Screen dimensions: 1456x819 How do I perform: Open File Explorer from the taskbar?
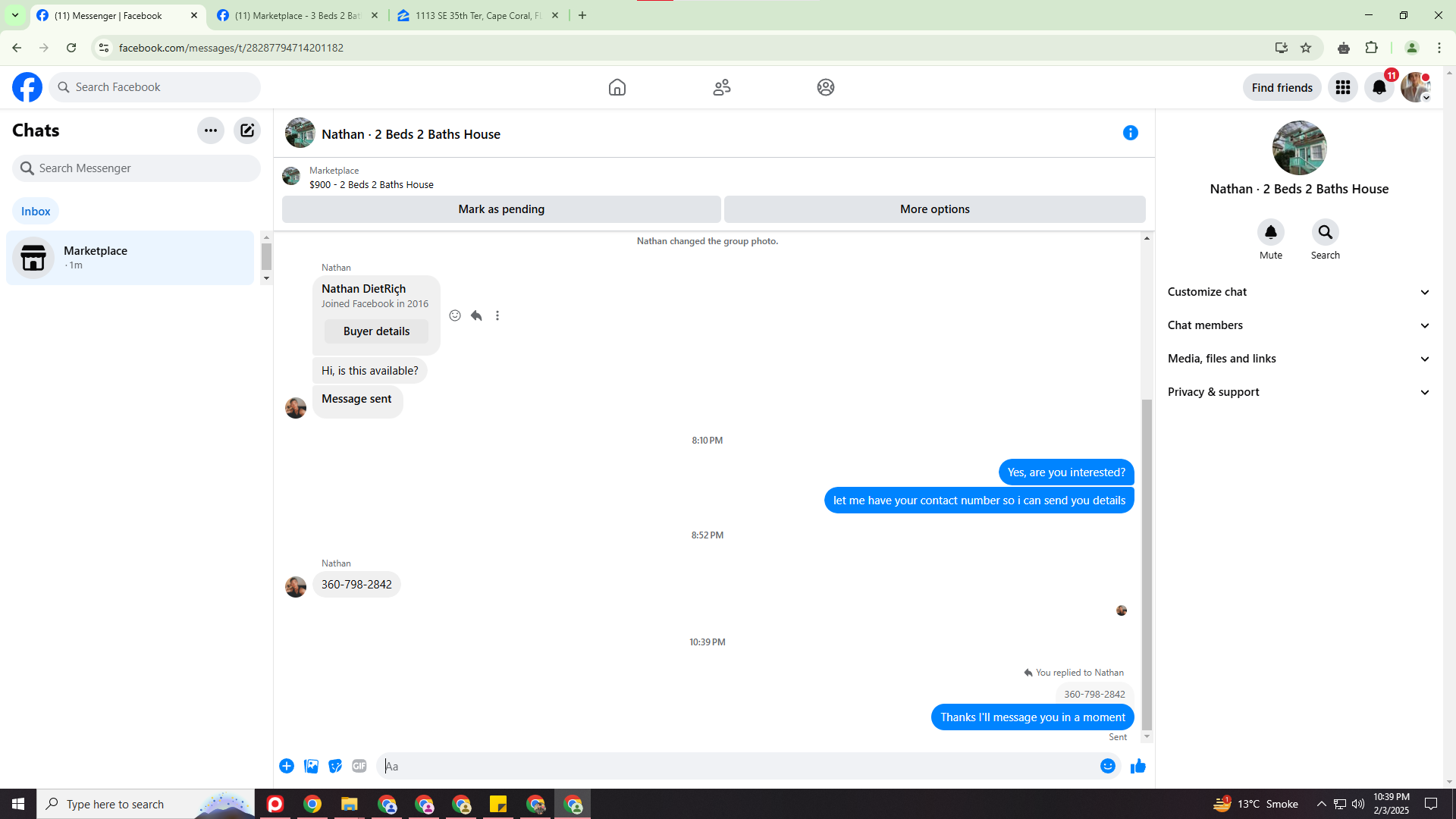[349, 804]
